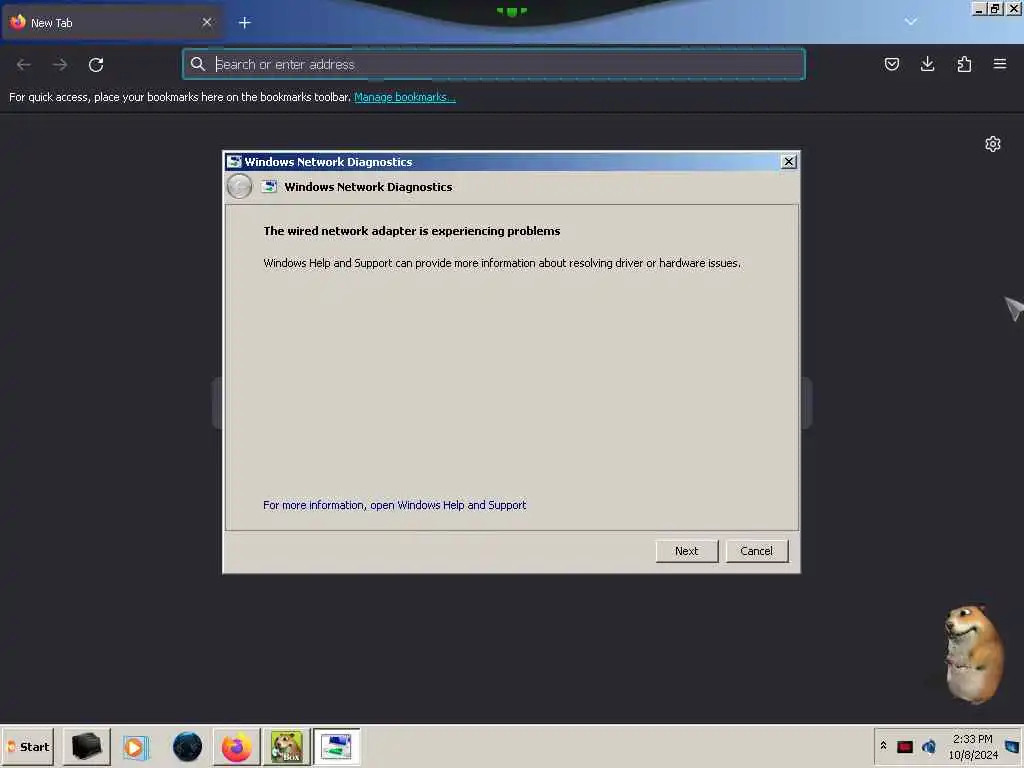Go forward in Firefox history
The image size is (1024, 768).
pyautogui.click(x=60, y=65)
